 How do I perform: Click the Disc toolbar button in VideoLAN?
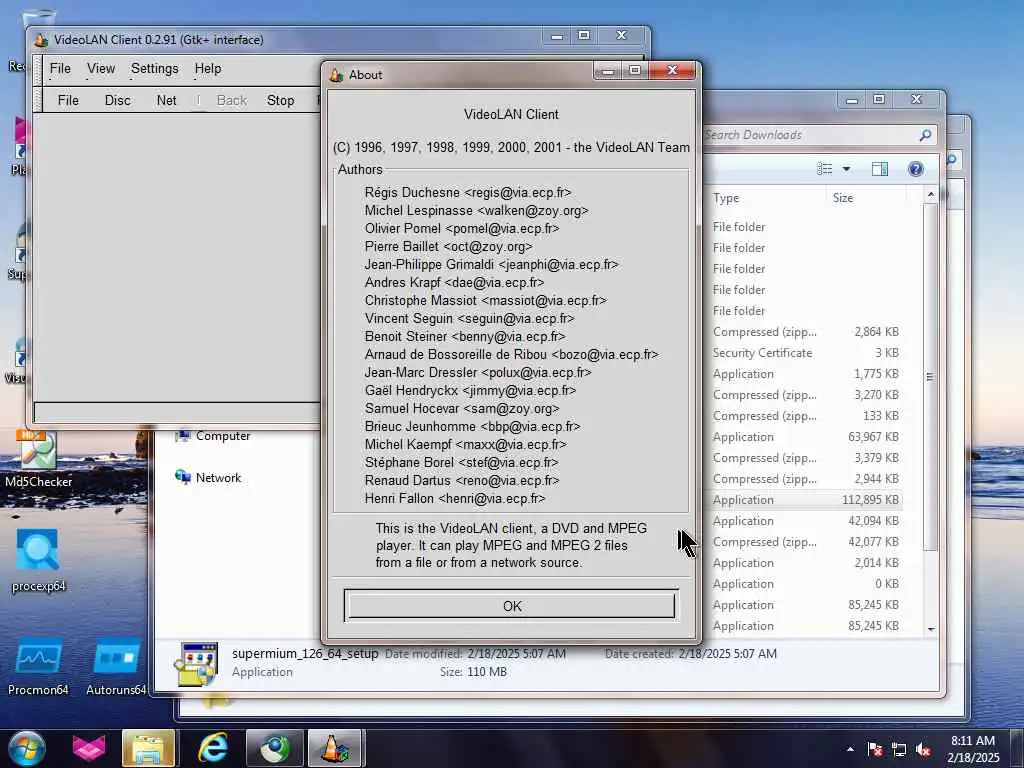tap(118, 101)
